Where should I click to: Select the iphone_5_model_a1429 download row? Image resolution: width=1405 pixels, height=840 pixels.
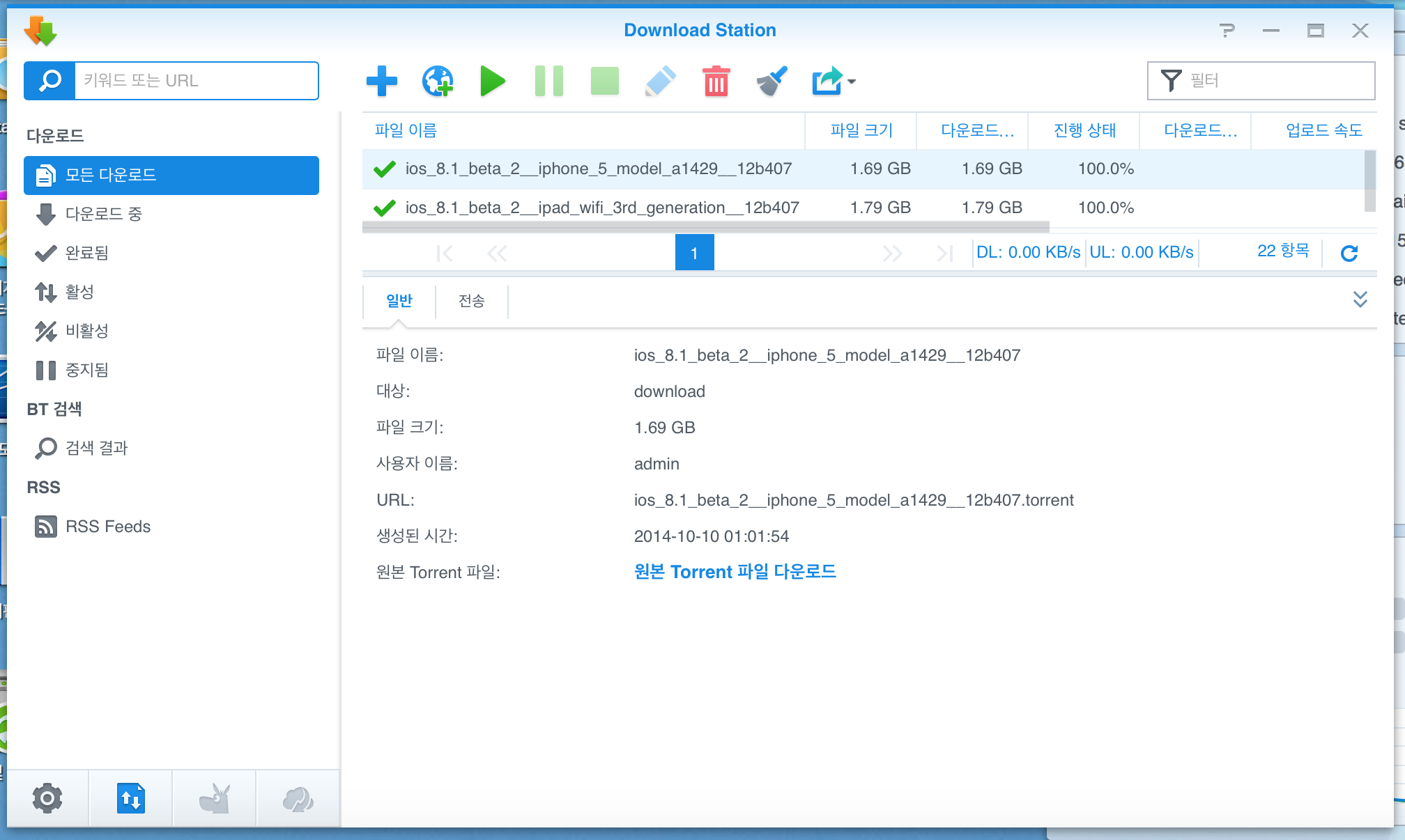(863, 169)
